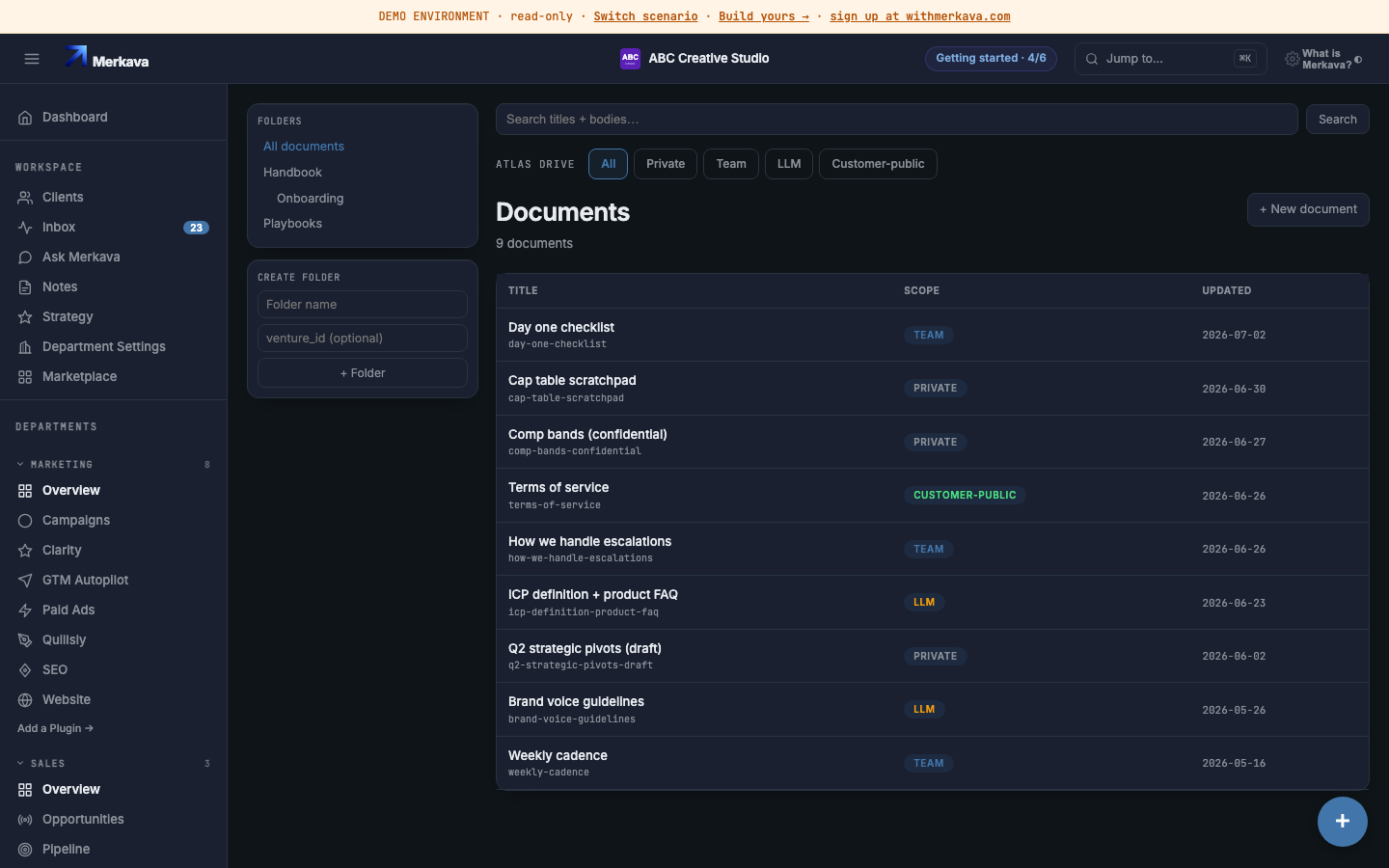
Task: Click the + Folder button
Action: click(363, 373)
